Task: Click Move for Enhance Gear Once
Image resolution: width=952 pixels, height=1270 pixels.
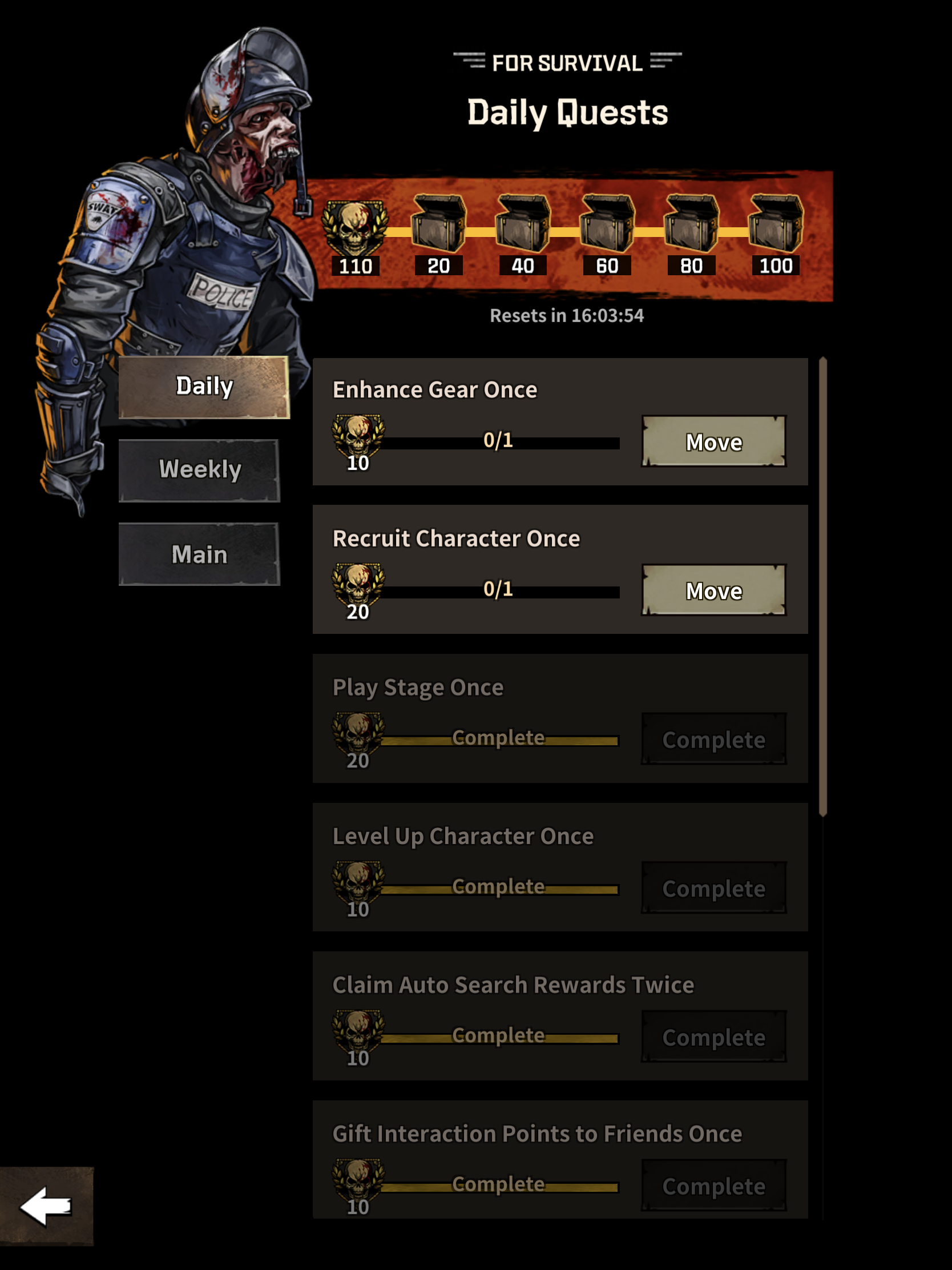Action: click(x=714, y=441)
